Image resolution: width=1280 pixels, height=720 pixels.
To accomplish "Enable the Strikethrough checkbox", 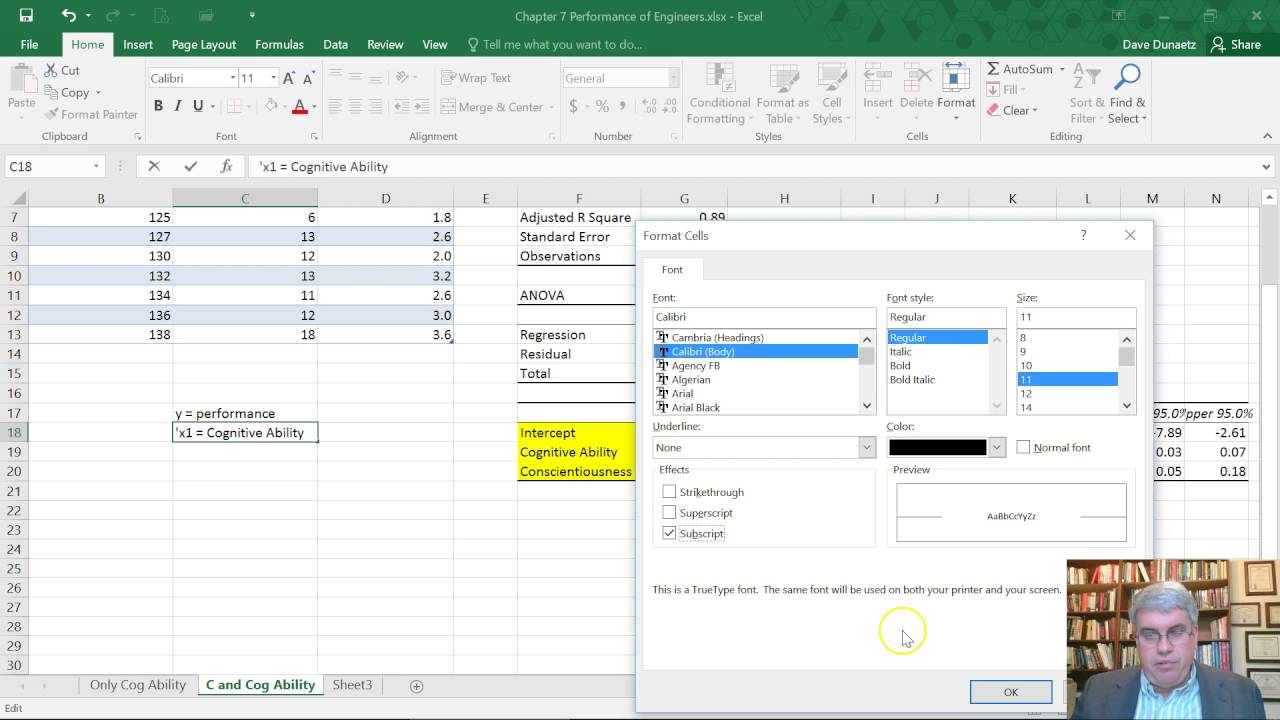I will click(x=669, y=492).
